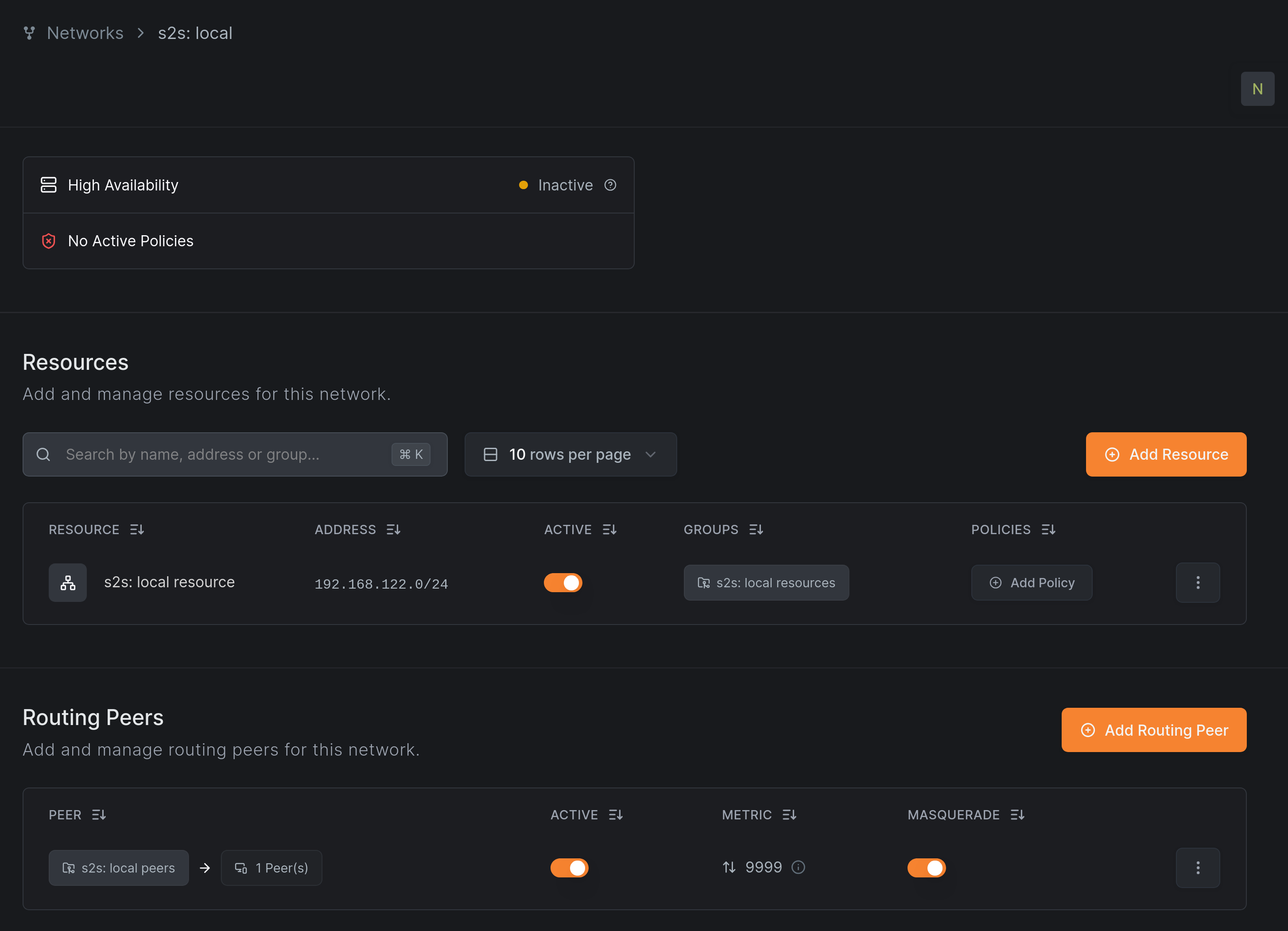The width and height of the screenshot is (1288, 931).
Task: Sort resources by the ADDRESS column
Action: (x=394, y=529)
